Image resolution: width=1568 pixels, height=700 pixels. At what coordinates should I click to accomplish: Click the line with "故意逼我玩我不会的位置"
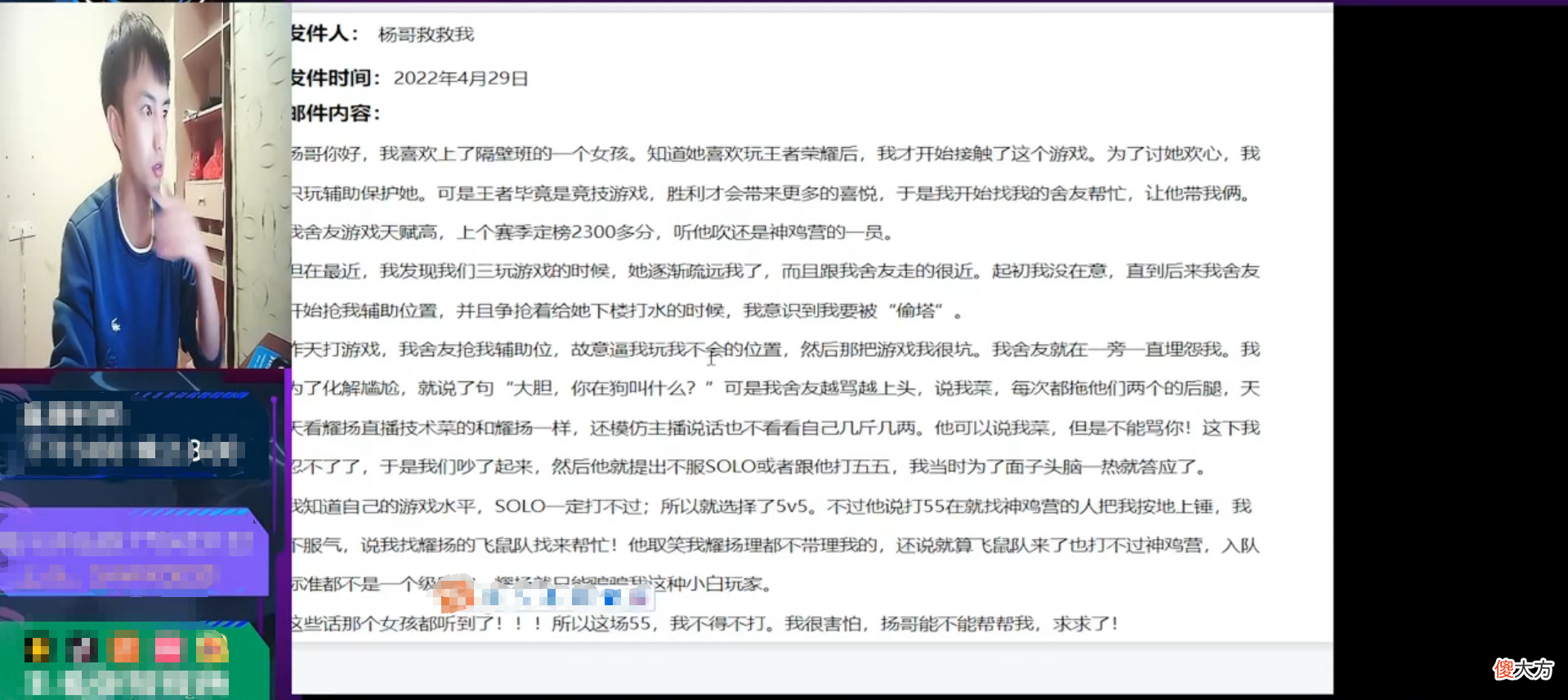tap(775, 350)
